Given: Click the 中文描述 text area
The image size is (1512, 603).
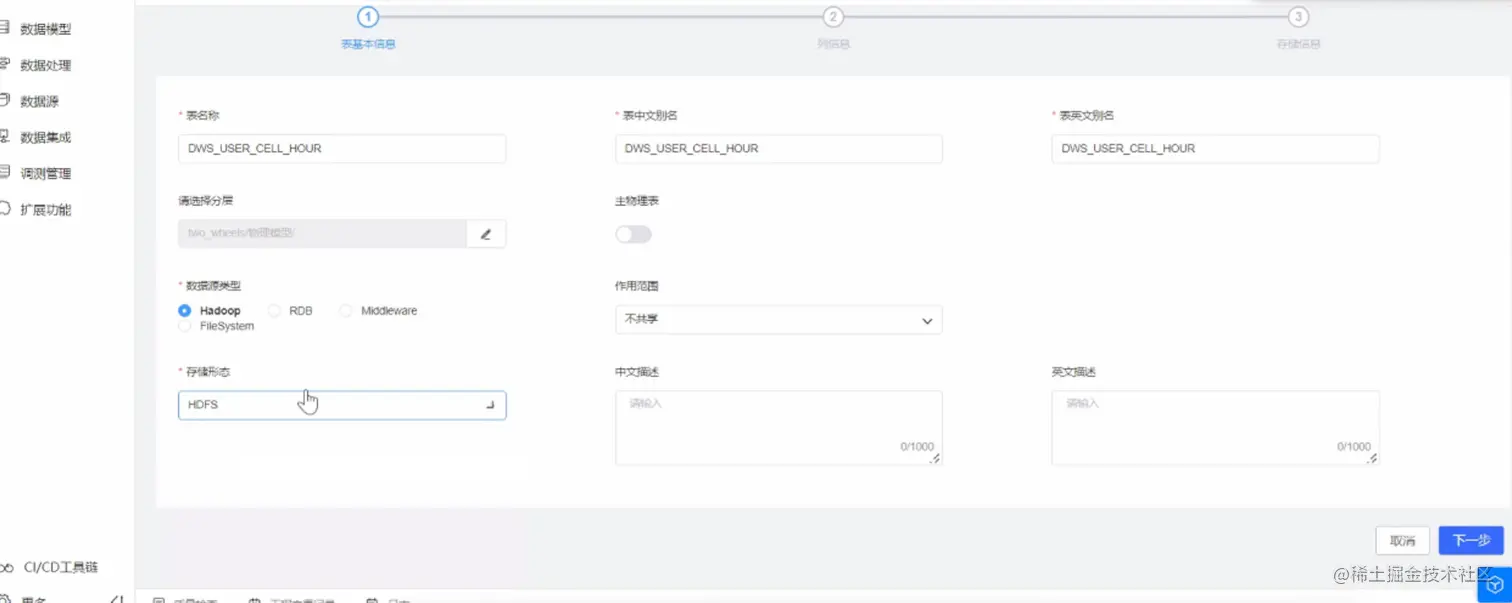Looking at the screenshot, I should click(779, 428).
